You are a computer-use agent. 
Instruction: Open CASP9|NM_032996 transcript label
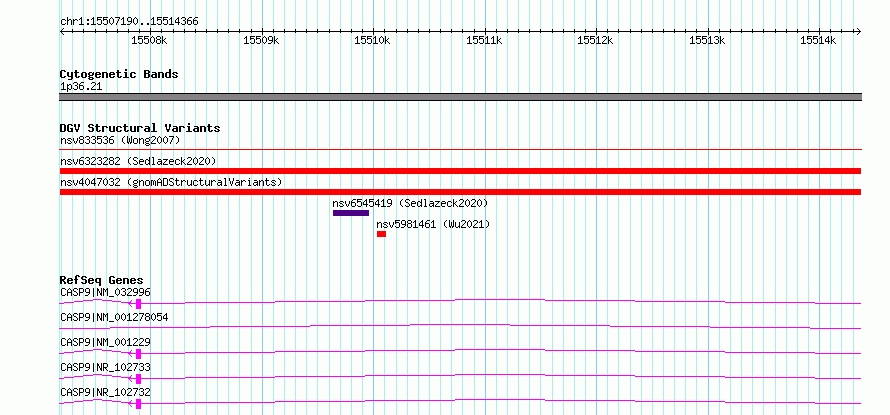(x=105, y=292)
